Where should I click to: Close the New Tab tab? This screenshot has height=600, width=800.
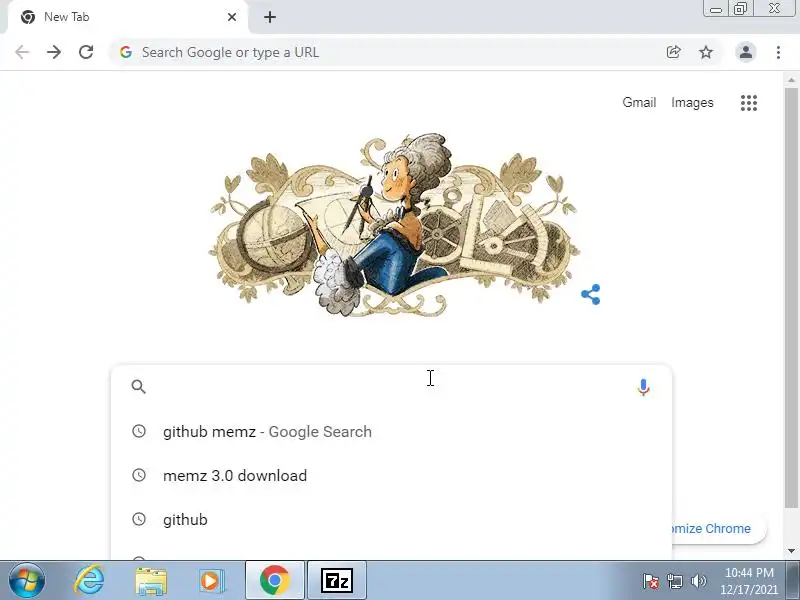[x=232, y=17]
